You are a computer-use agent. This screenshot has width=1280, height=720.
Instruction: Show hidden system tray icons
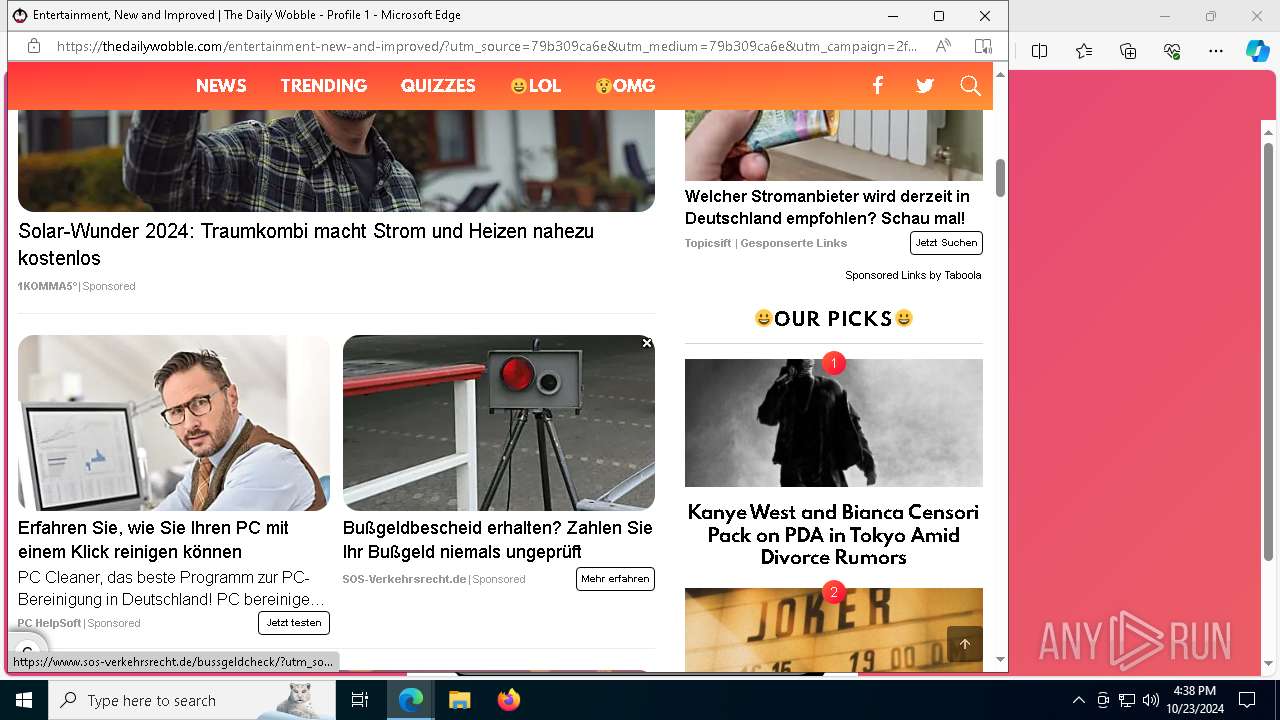pyautogui.click(x=1078, y=700)
